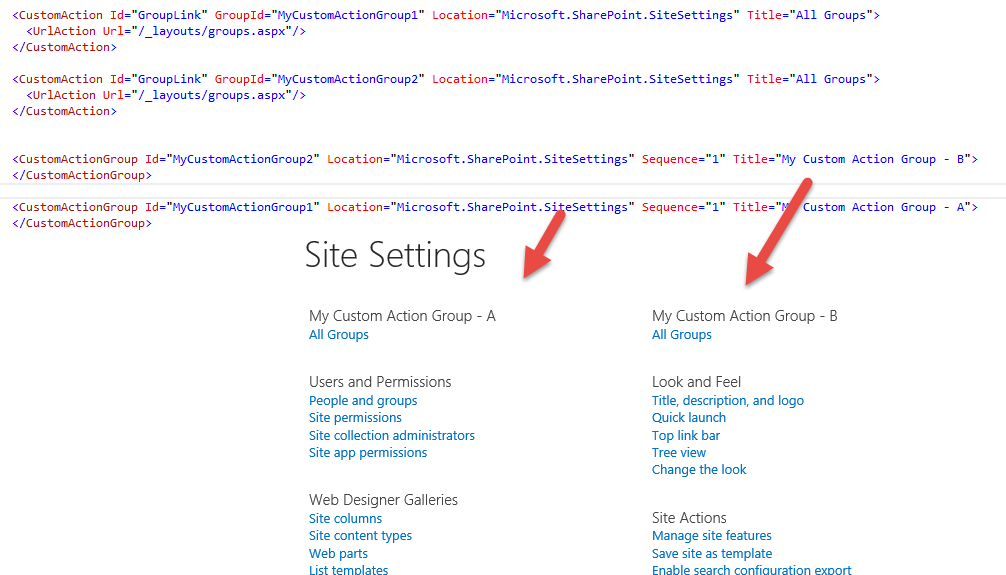Viewport: 1006px width, 575px height.
Task: Open All Groups under Action Group B
Action: [681, 335]
